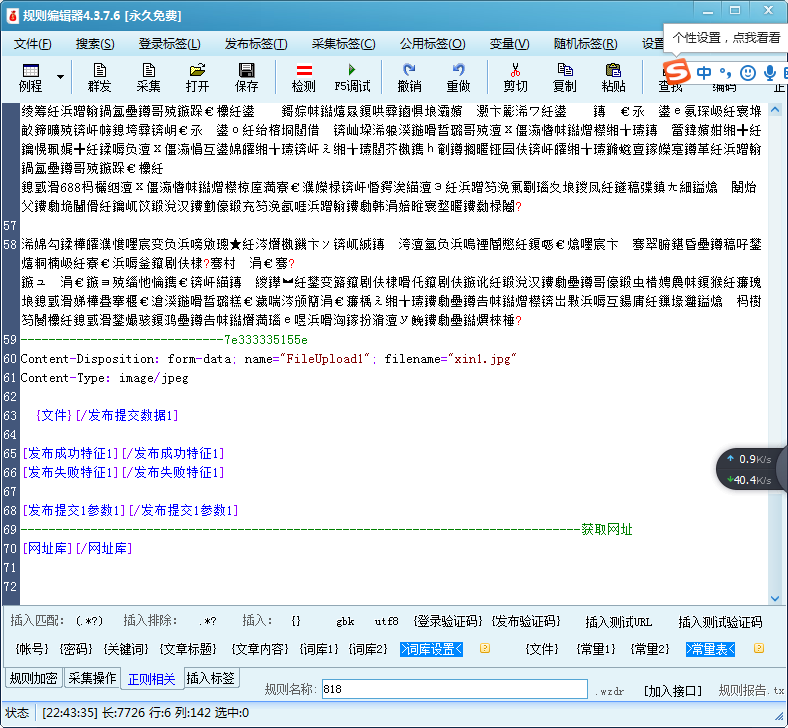Insert {文章标题} variable
788x728 pixels.
pyautogui.click(x=188, y=649)
